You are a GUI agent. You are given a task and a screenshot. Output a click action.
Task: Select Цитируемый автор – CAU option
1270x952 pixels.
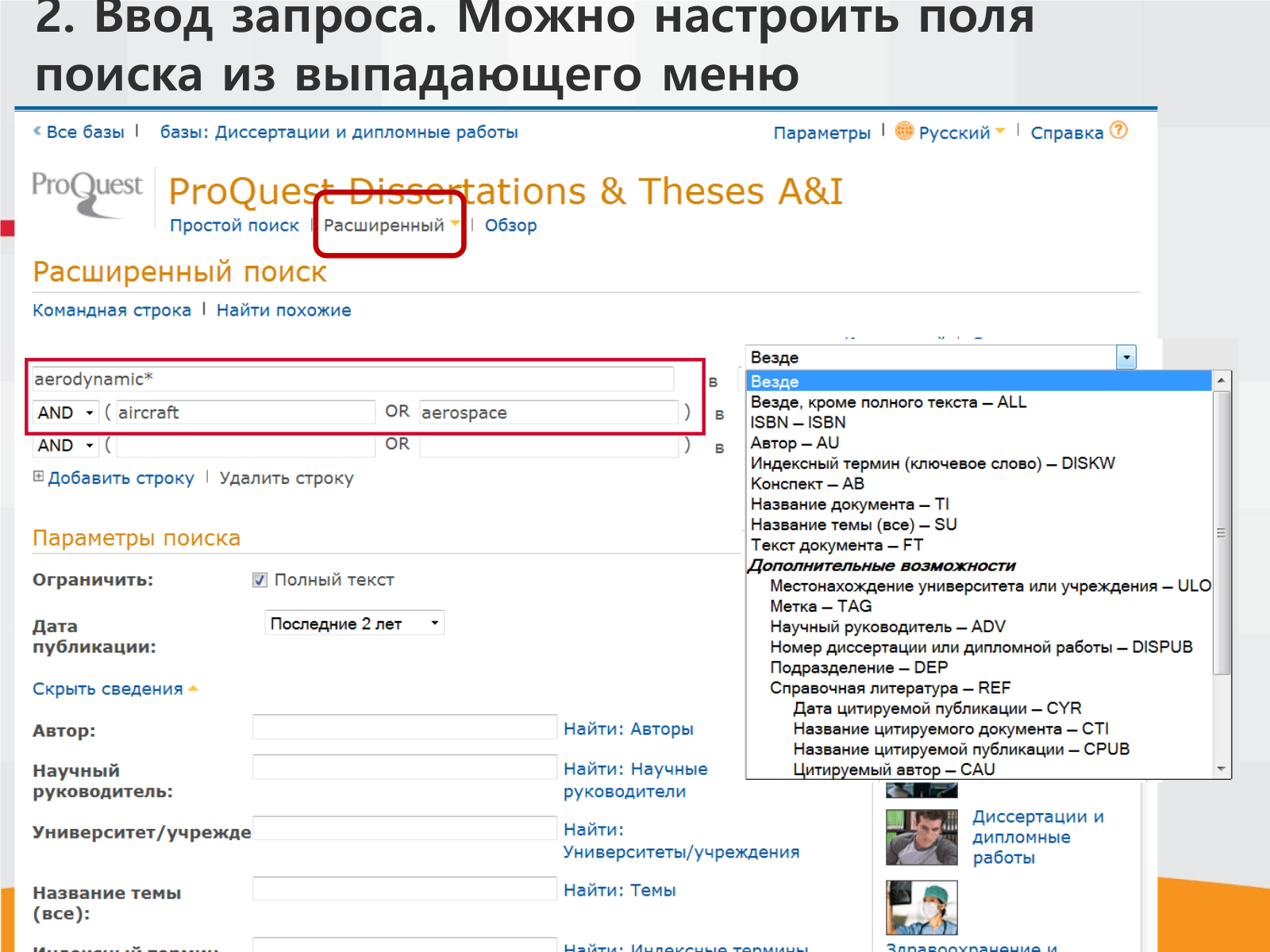tap(894, 770)
